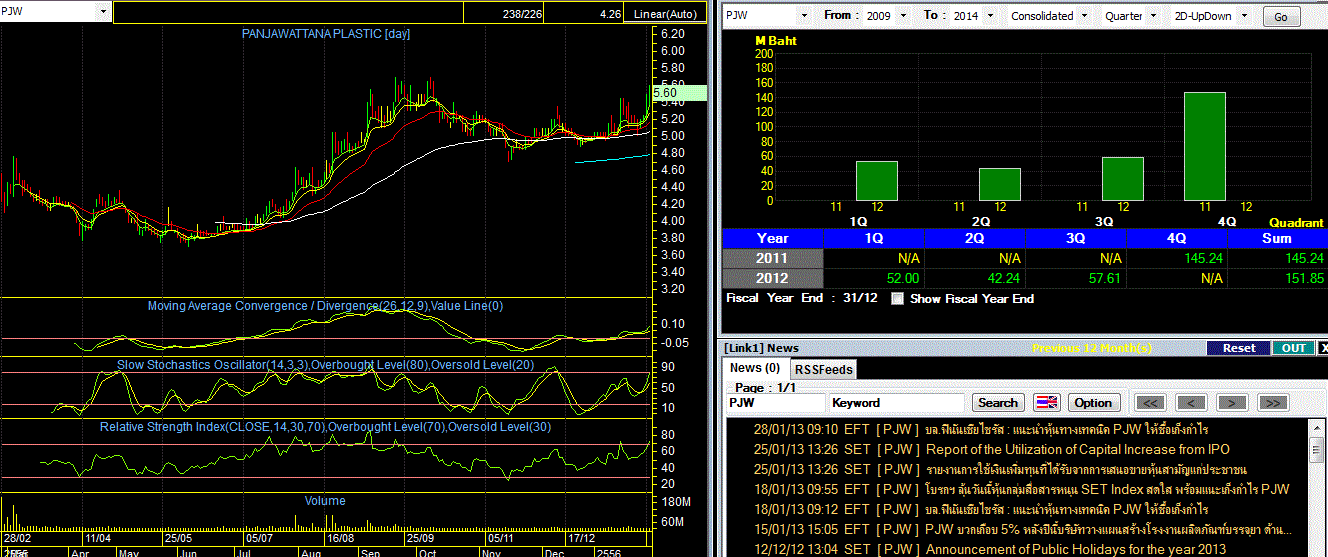Screen dimensions: 1328x557
Task: Click the Go button
Action: tap(1281, 17)
